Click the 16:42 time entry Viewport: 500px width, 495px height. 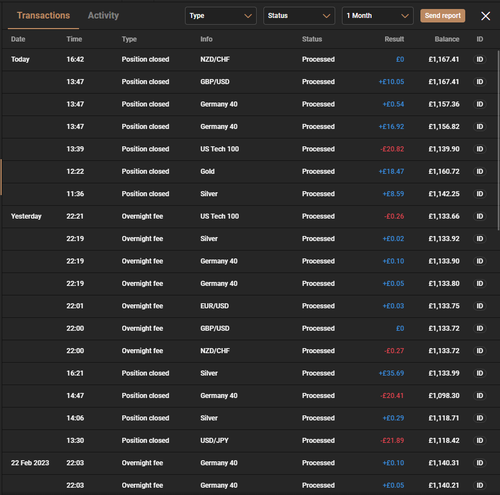click(x=75, y=59)
